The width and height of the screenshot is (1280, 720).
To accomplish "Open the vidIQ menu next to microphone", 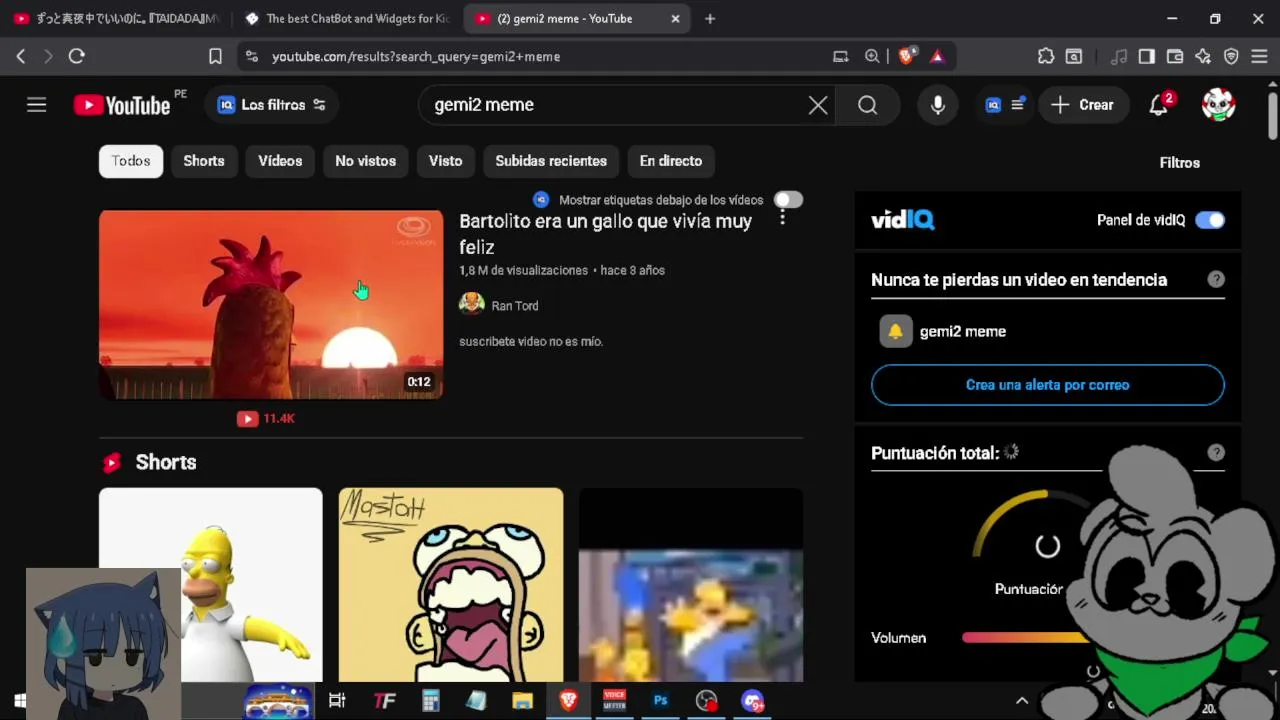I will pyautogui.click(x=1004, y=105).
